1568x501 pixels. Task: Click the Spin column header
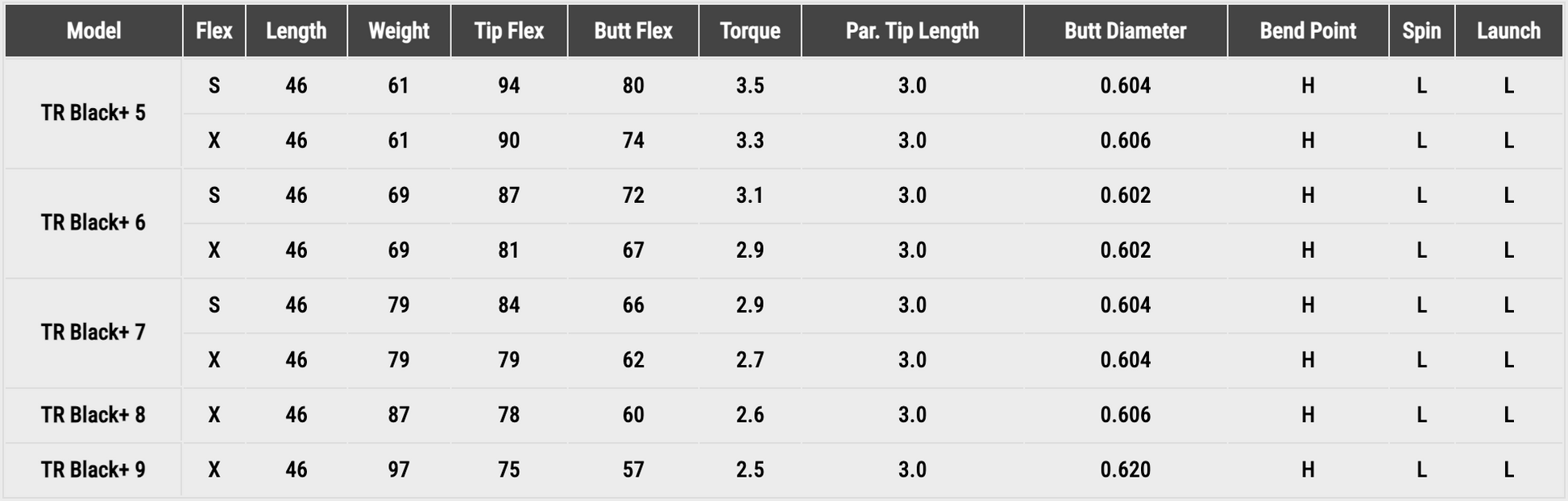click(x=1421, y=31)
